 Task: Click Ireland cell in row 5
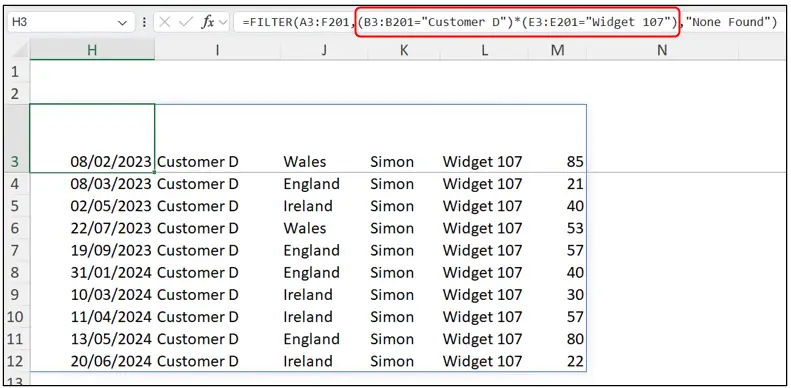324,206
